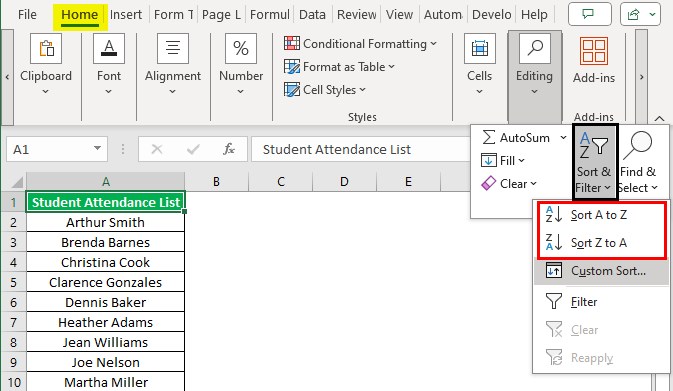Select cell Clarence Gonzales
This screenshot has height=391, width=673.
pos(106,282)
